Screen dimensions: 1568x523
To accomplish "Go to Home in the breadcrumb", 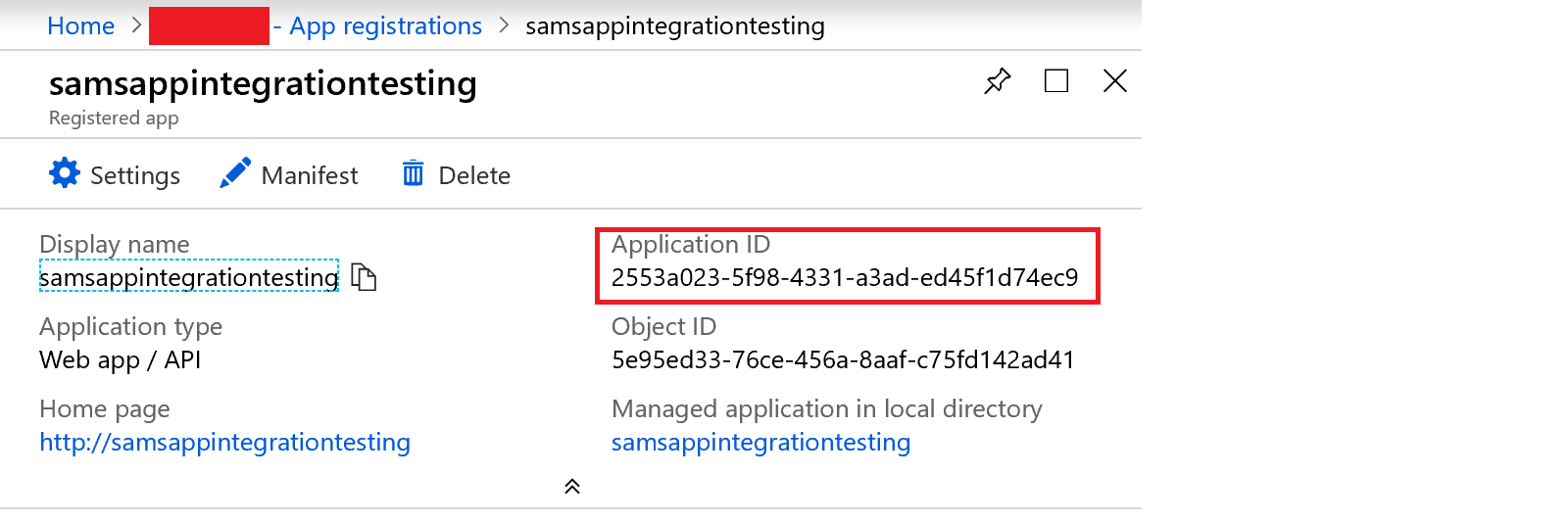I will click(x=80, y=26).
